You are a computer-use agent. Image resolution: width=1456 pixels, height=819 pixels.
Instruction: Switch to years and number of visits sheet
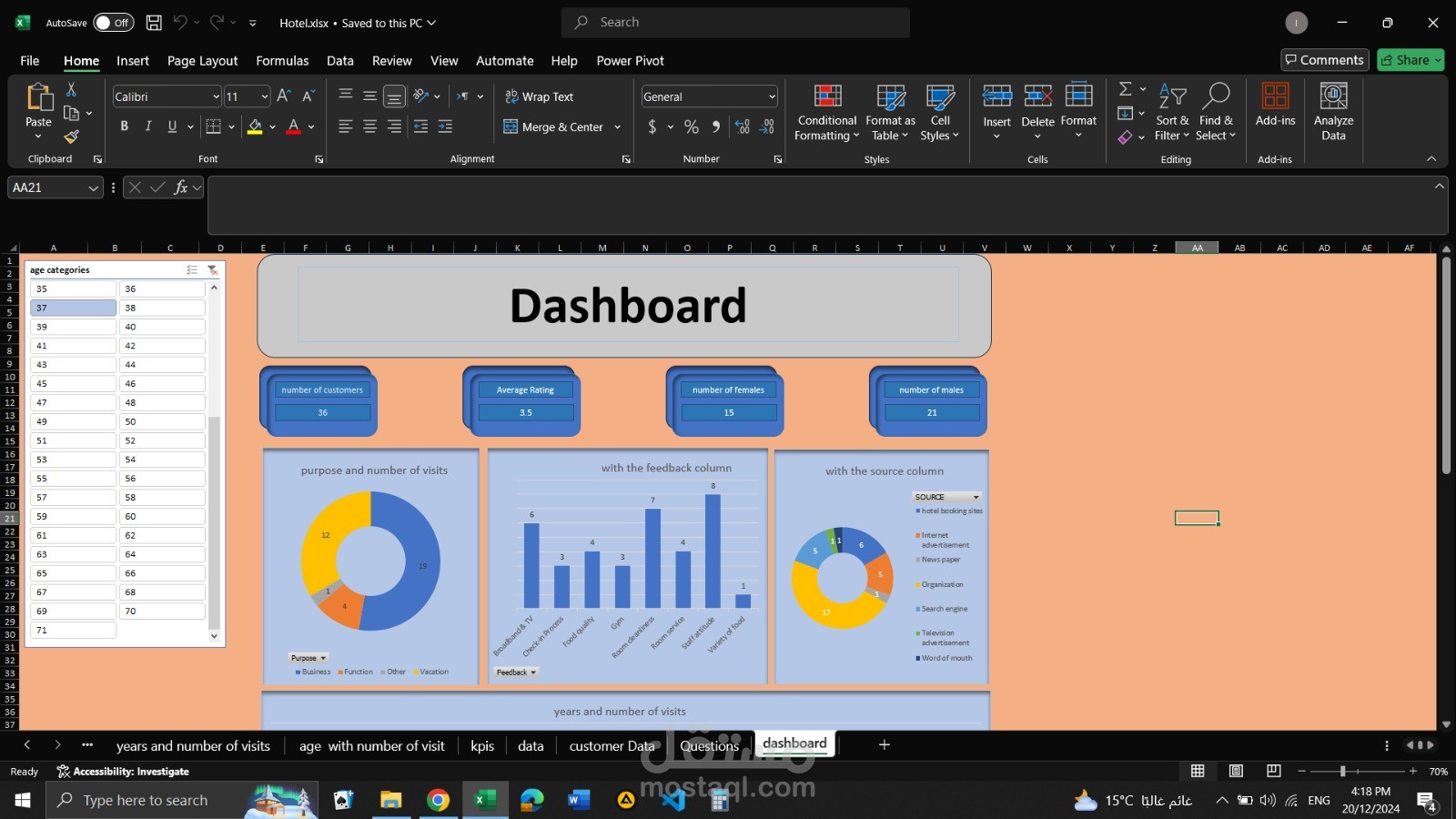193,745
